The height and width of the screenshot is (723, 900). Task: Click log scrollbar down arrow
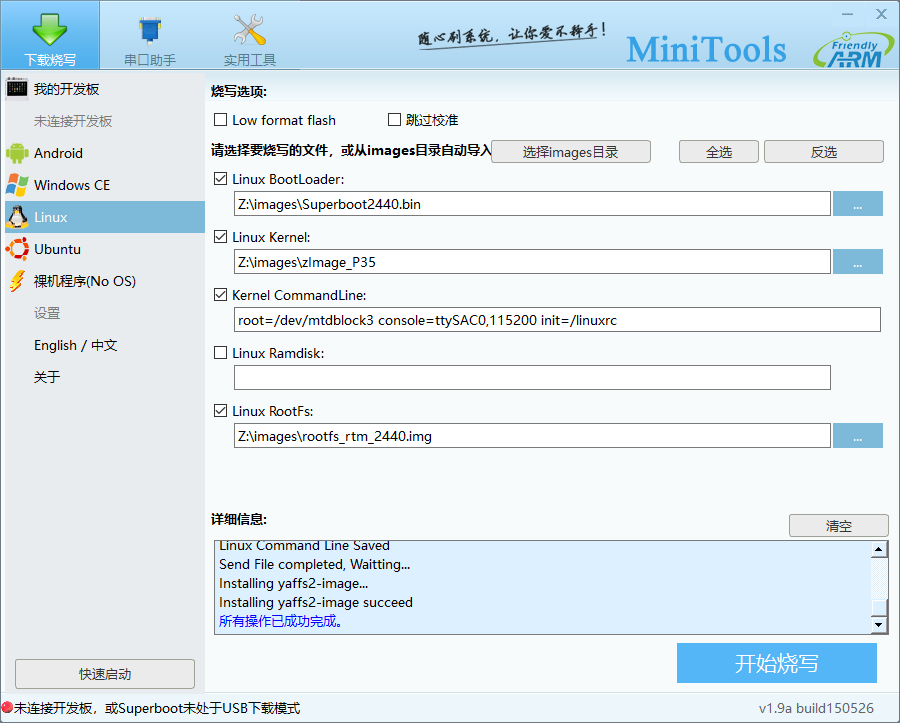pos(879,624)
